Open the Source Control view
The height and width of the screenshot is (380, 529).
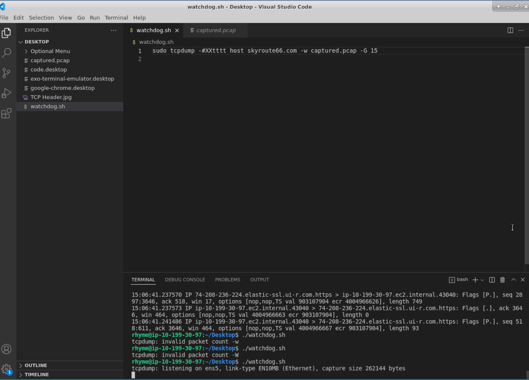coord(6,73)
